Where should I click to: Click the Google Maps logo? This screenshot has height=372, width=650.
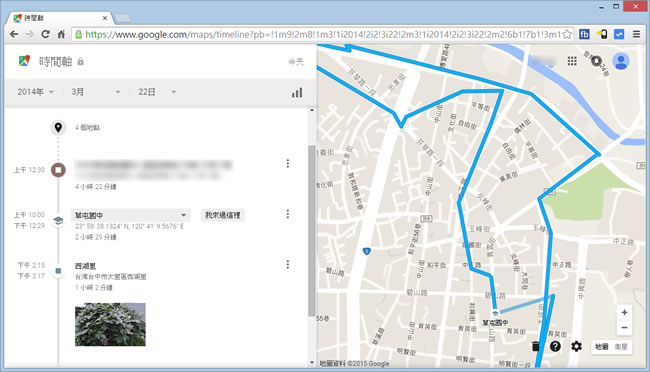24,61
